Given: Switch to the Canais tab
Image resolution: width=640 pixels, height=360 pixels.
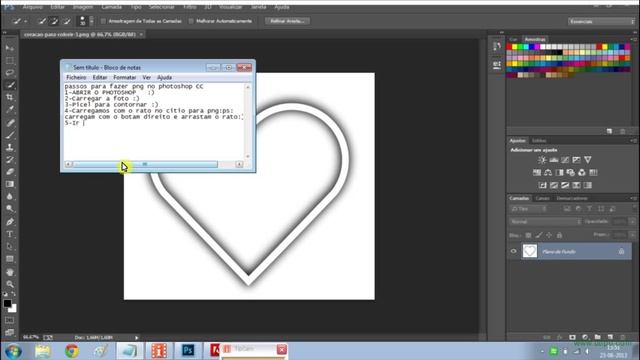Looking at the screenshot, I should tap(542, 198).
